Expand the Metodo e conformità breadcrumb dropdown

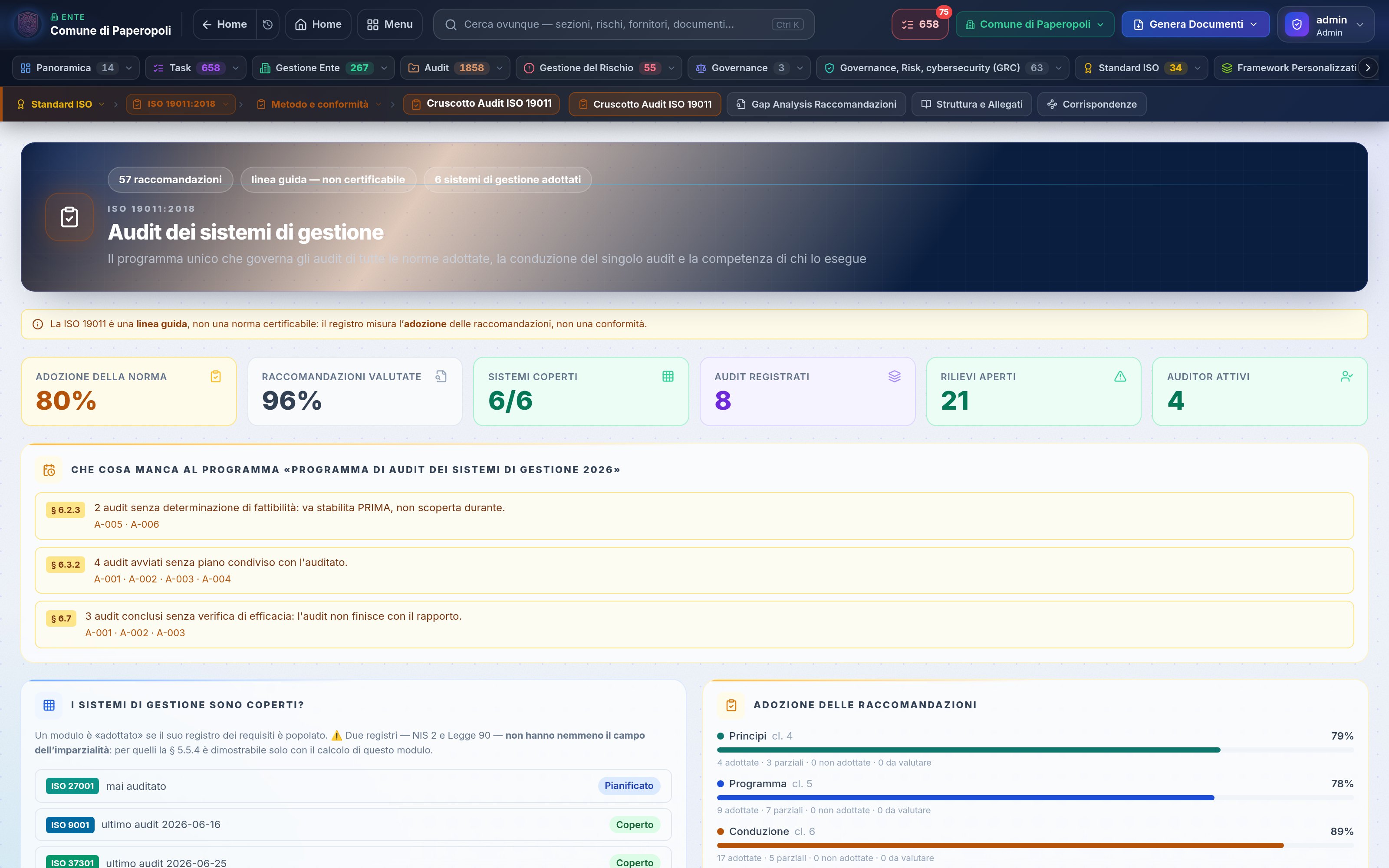(378, 105)
